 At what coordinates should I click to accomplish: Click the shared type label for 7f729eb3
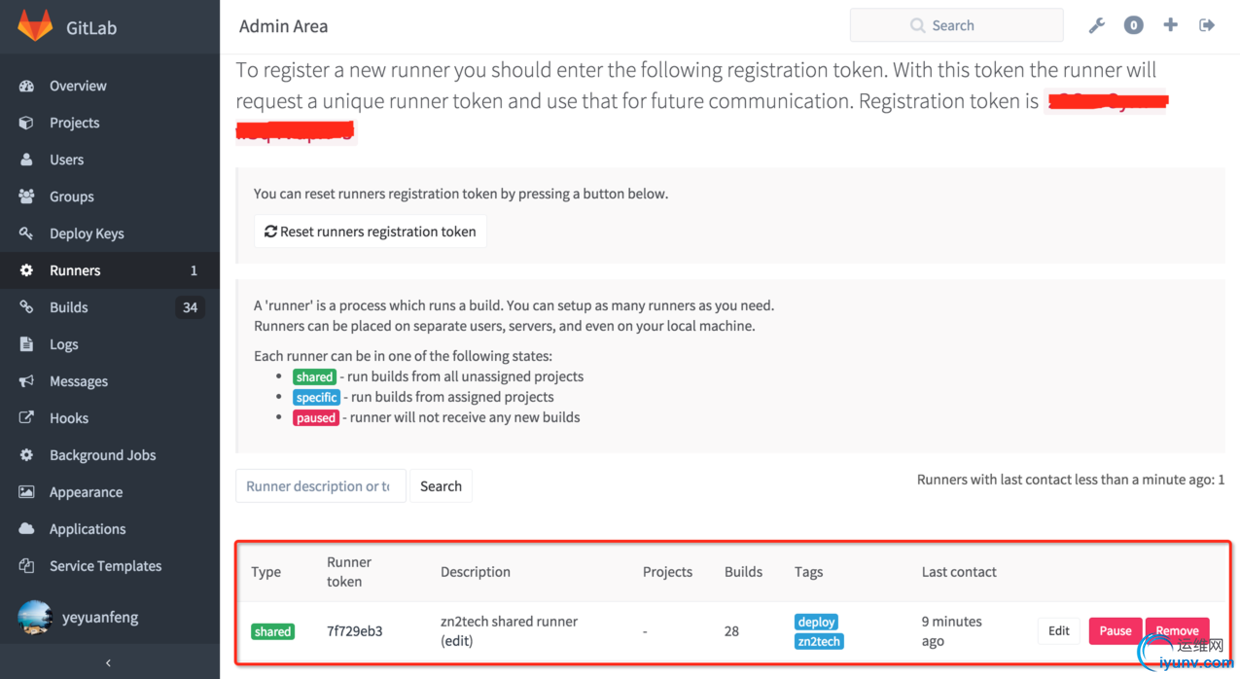[x=273, y=631]
